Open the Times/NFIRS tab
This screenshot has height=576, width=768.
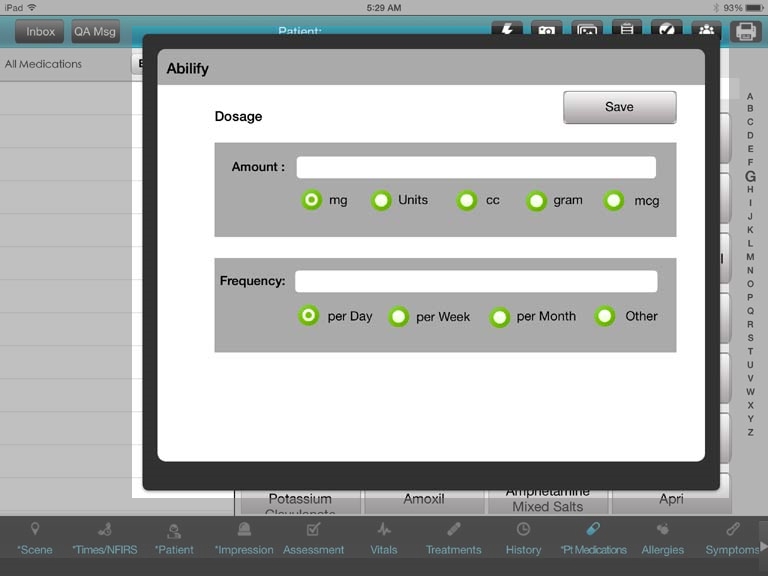[x=105, y=539]
